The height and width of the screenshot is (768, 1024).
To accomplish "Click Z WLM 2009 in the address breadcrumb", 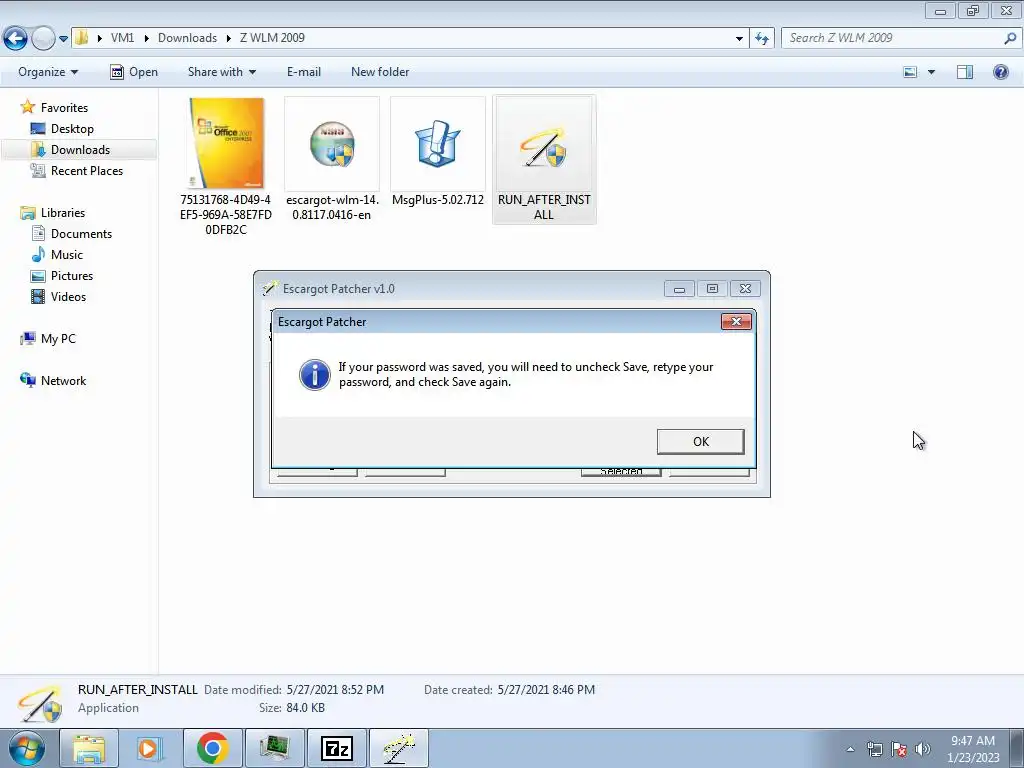I will 272,38.
